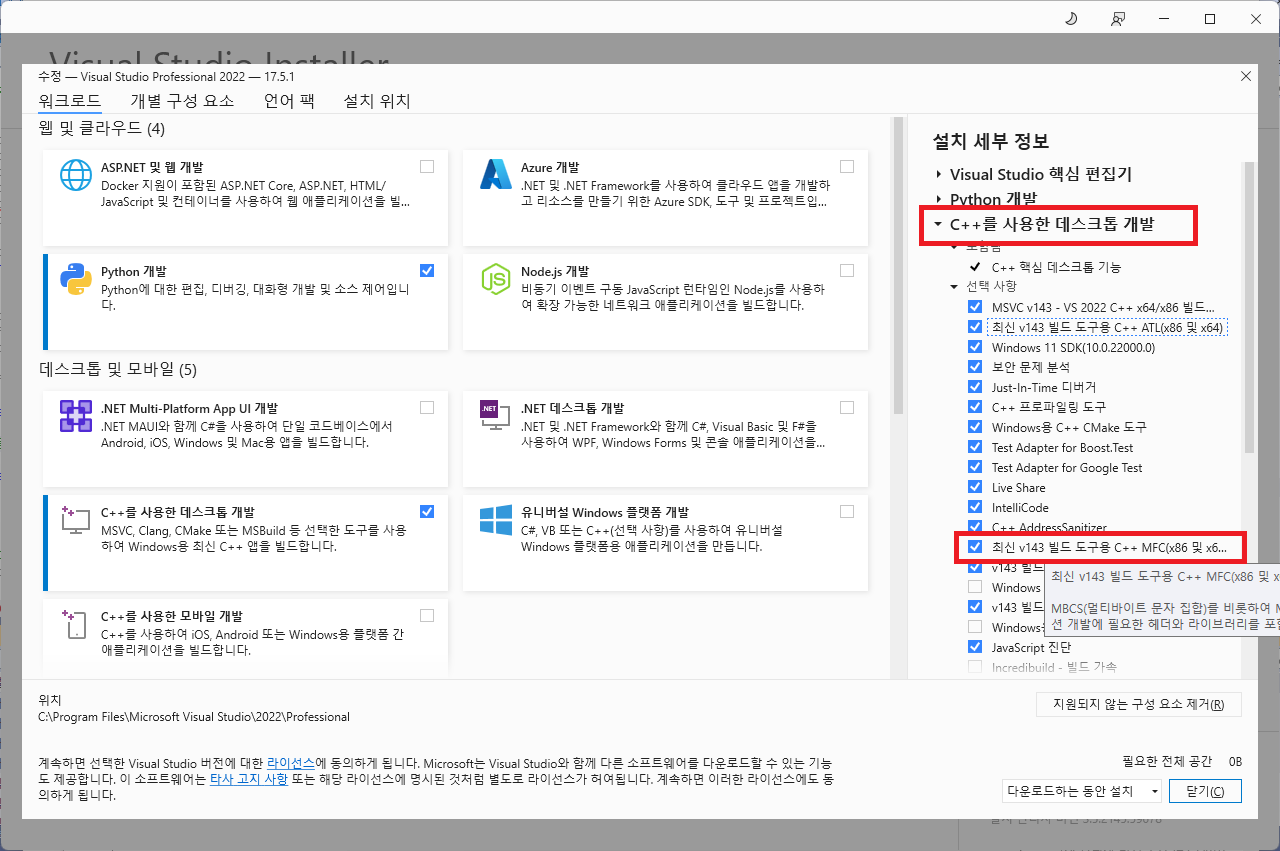Screen dimensions: 1280x851
Task: Uncheck MSVC v143 VS 2022 C++ build tools
Action: [975, 307]
